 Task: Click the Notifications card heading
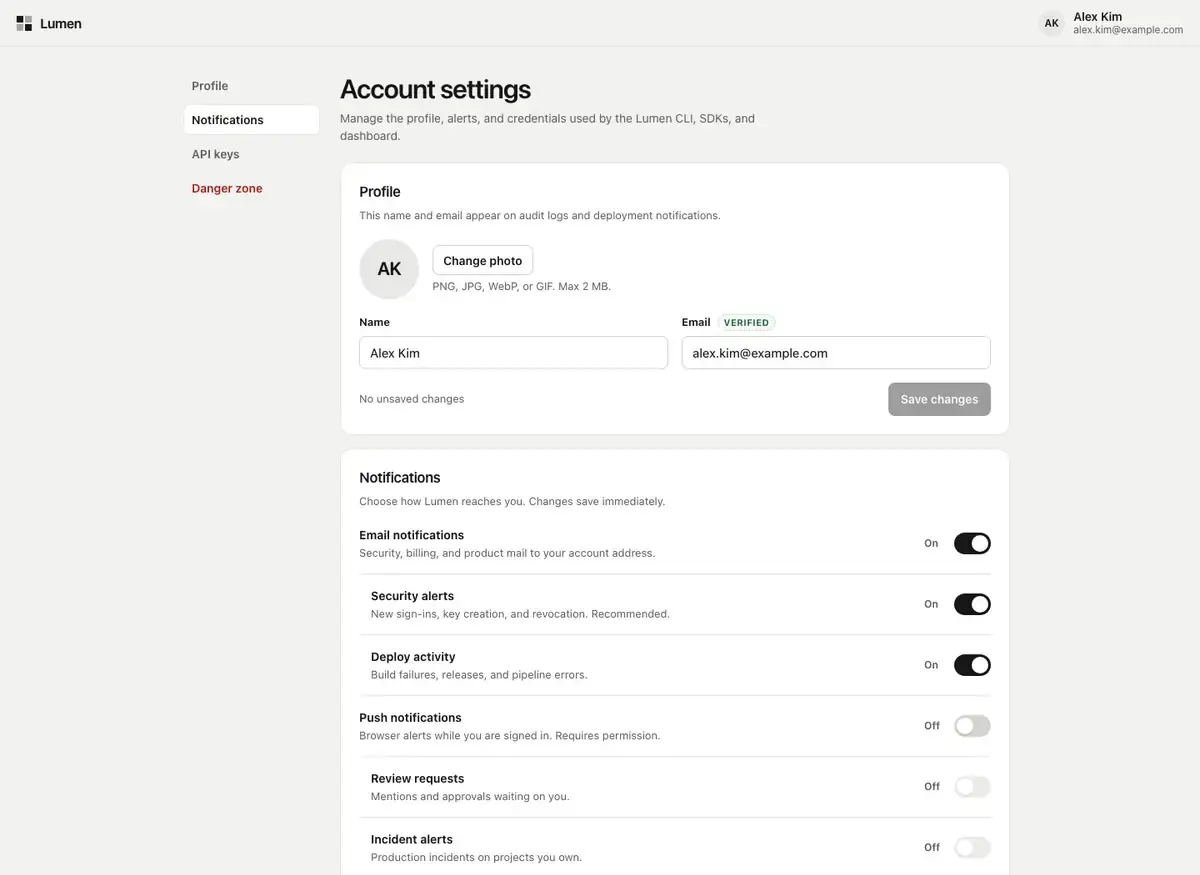point(400,478)
